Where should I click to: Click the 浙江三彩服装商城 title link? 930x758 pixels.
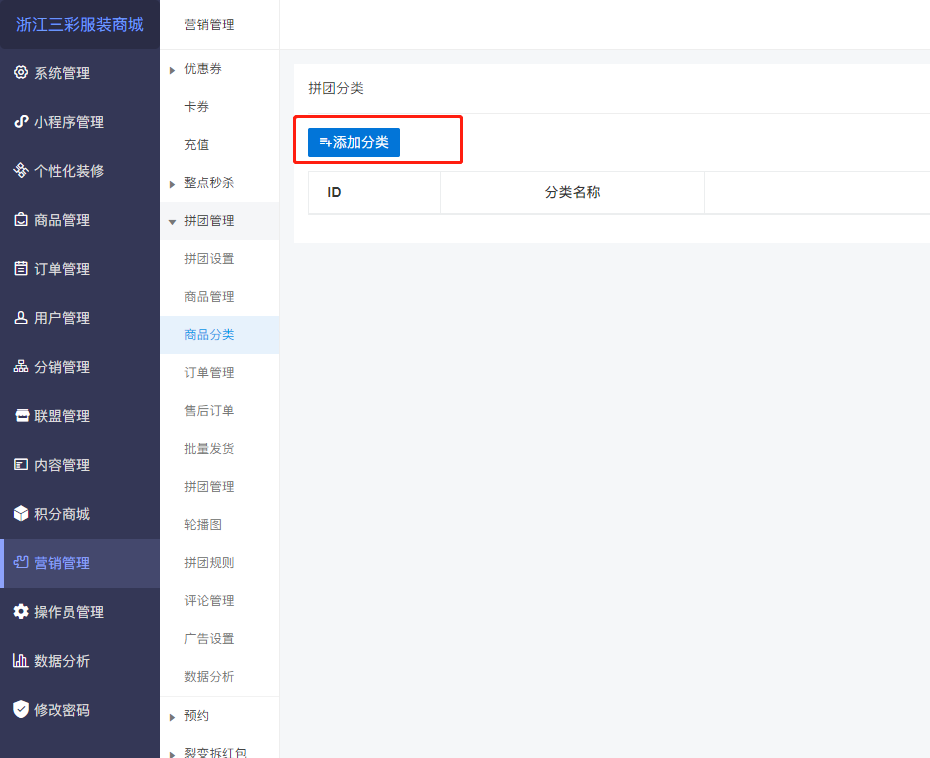coord(79,24)
